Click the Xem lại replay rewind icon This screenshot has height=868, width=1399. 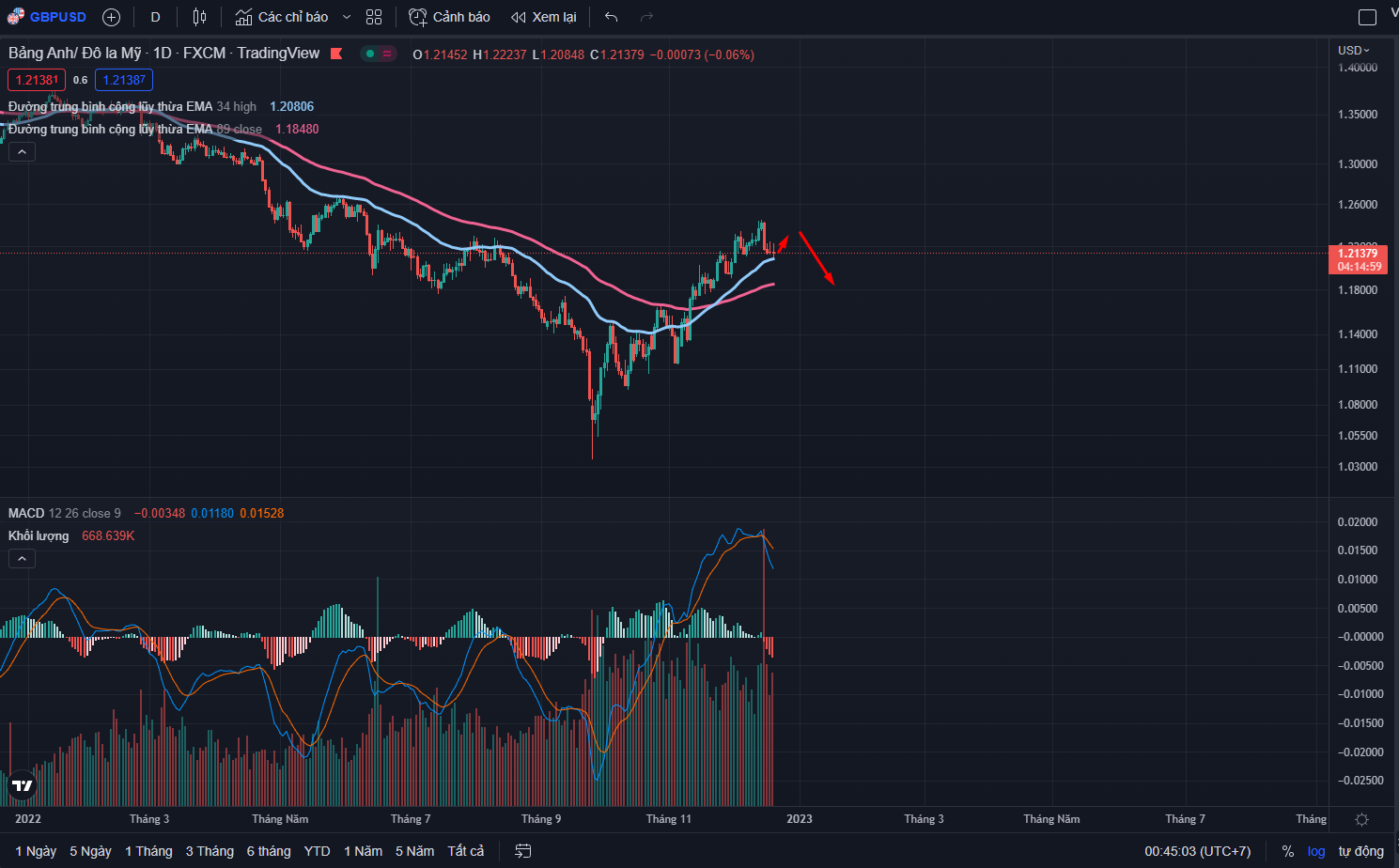click(518, 17)
